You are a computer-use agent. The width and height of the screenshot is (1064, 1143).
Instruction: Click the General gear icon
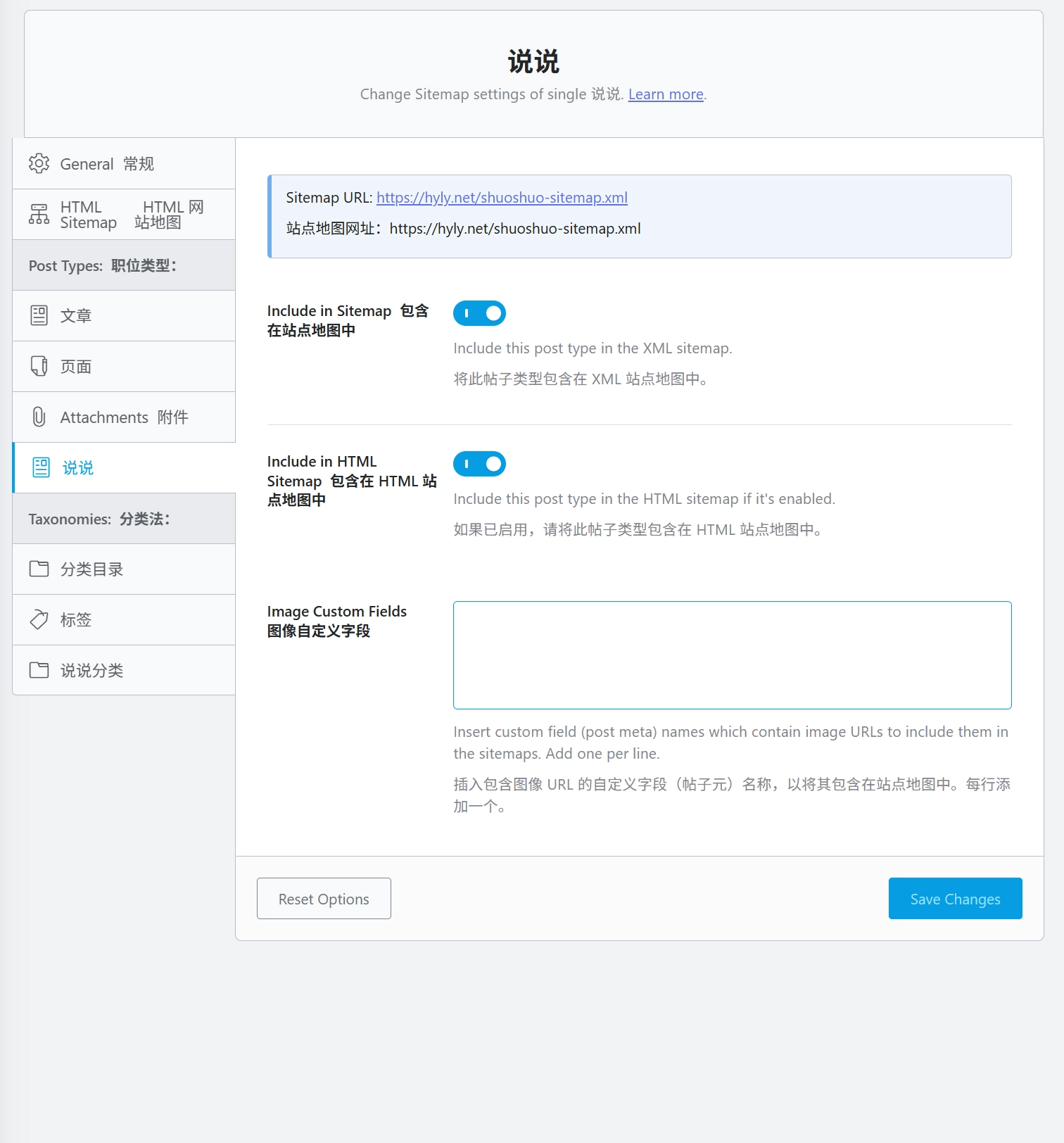coord(39,163)
